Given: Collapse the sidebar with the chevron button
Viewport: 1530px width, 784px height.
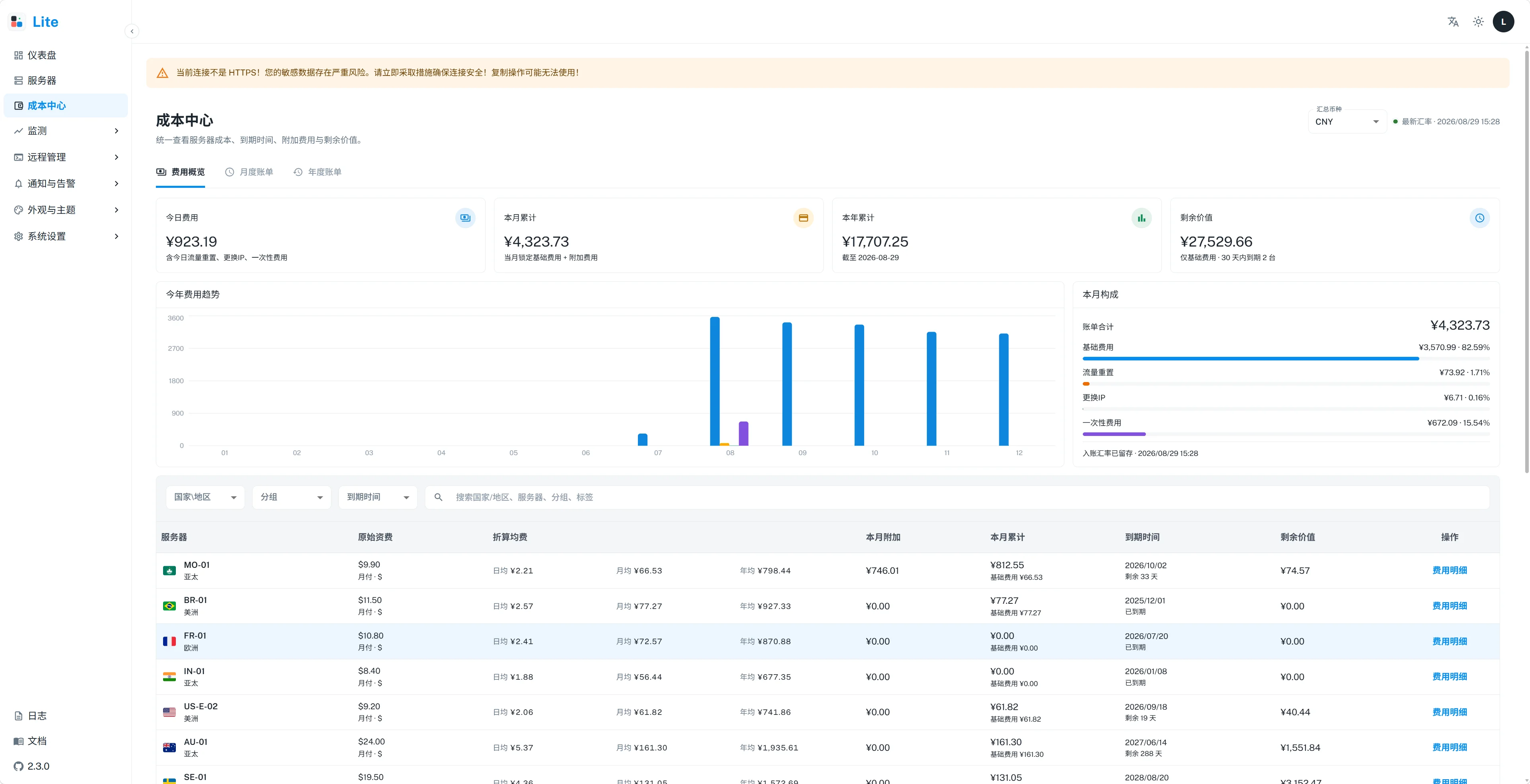Looking at the screenshot, I should coord(132,32).
